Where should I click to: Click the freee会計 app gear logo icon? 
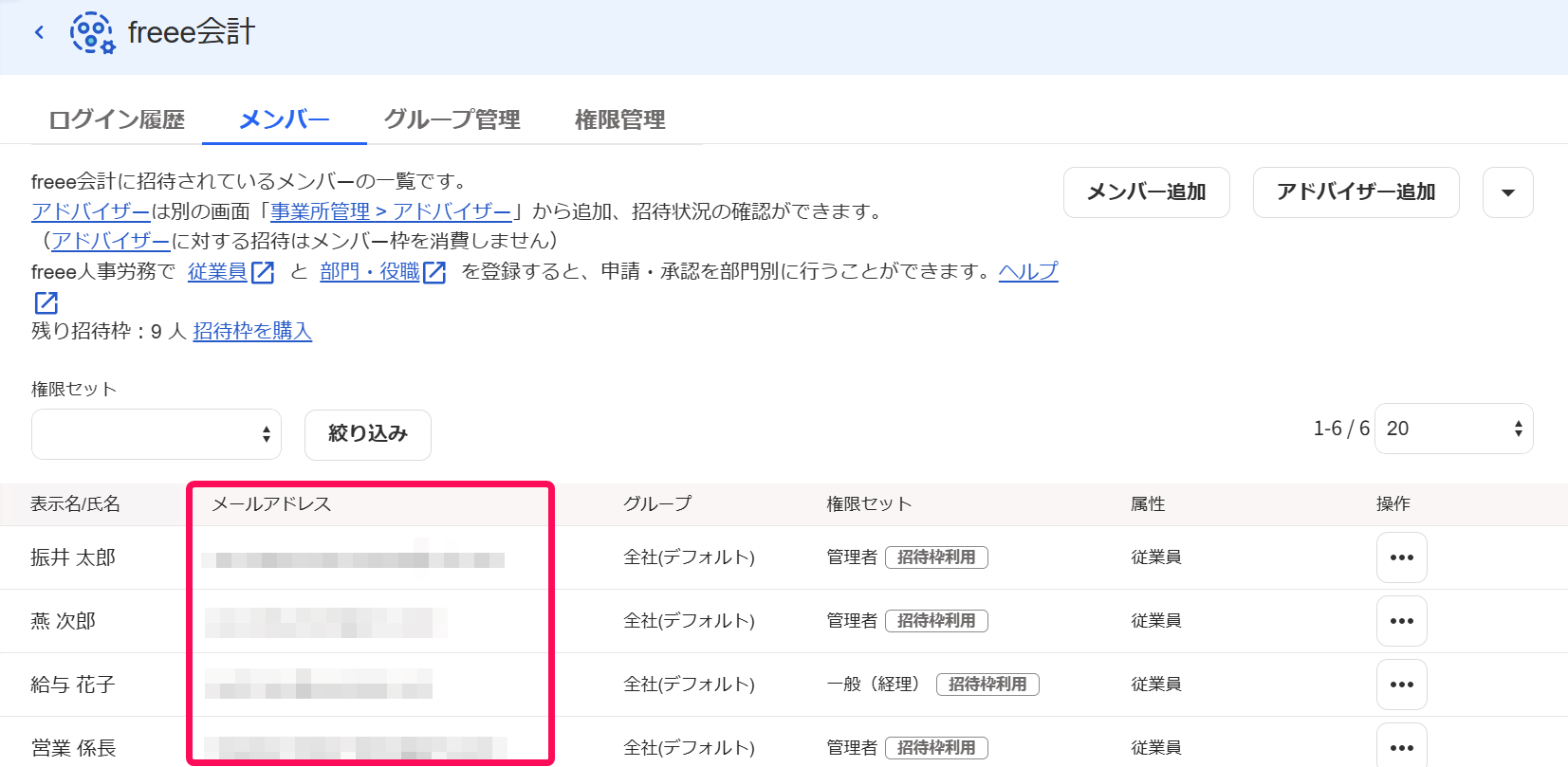pyautogui.click(x=92, y=32)
